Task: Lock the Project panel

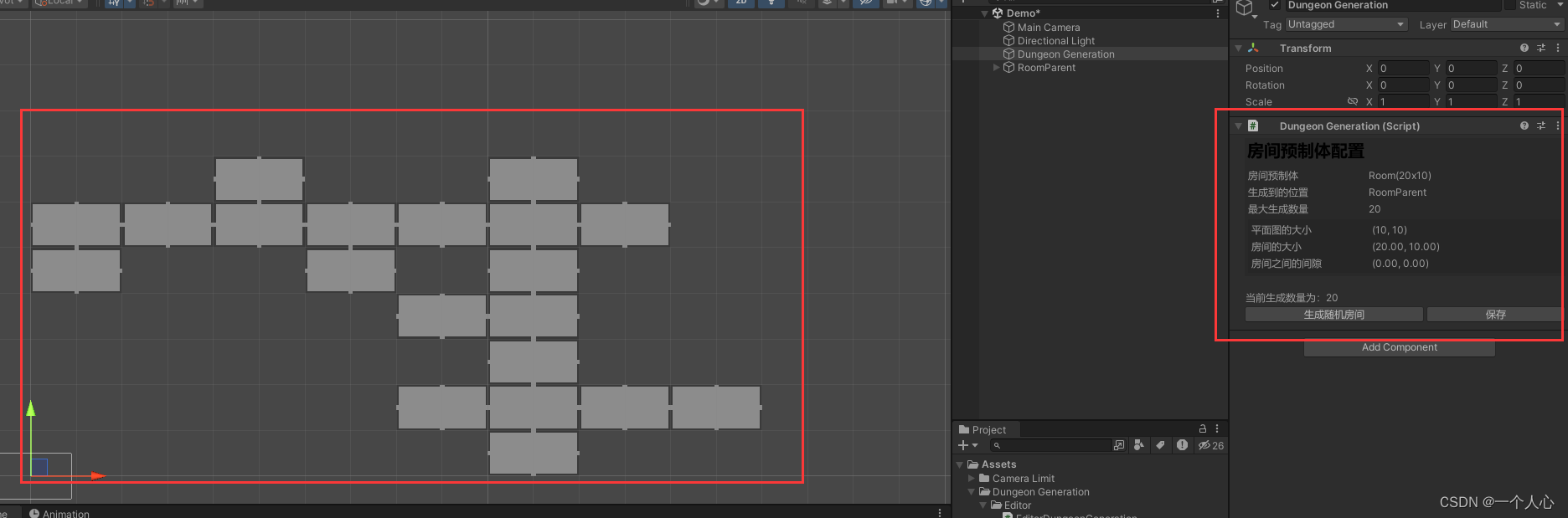Action: pos(1203,428)
